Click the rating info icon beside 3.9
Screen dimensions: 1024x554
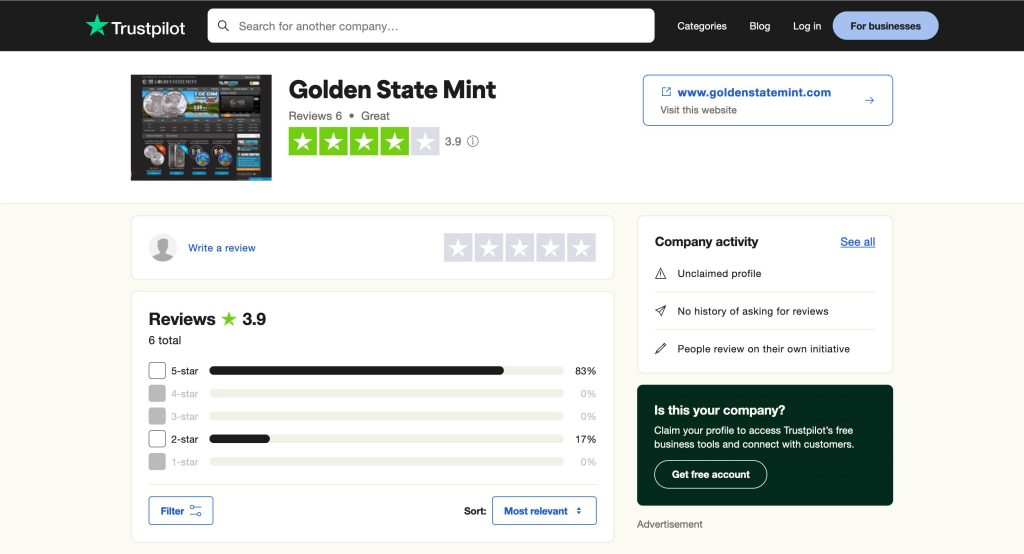(x=473, y=142)
